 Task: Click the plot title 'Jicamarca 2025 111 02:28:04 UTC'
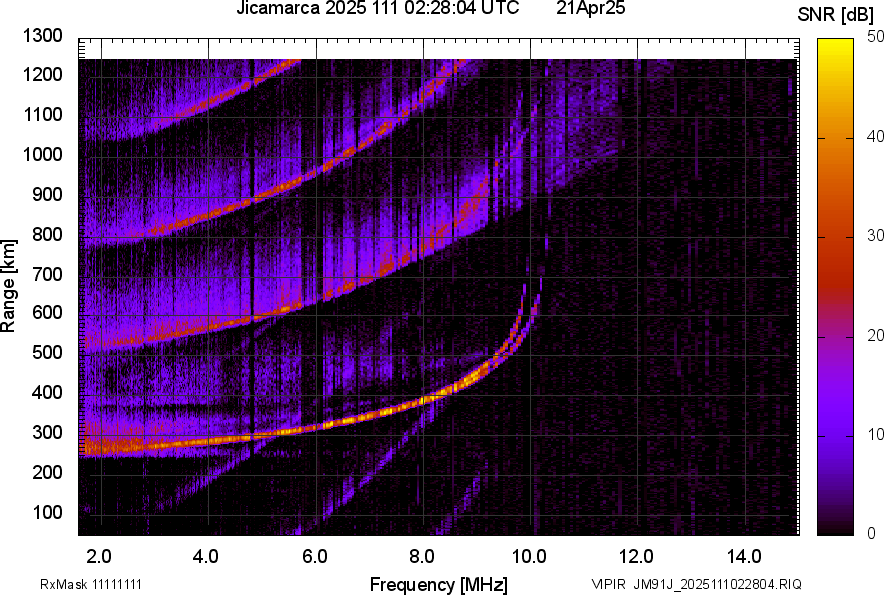click(x=377, y=8)
